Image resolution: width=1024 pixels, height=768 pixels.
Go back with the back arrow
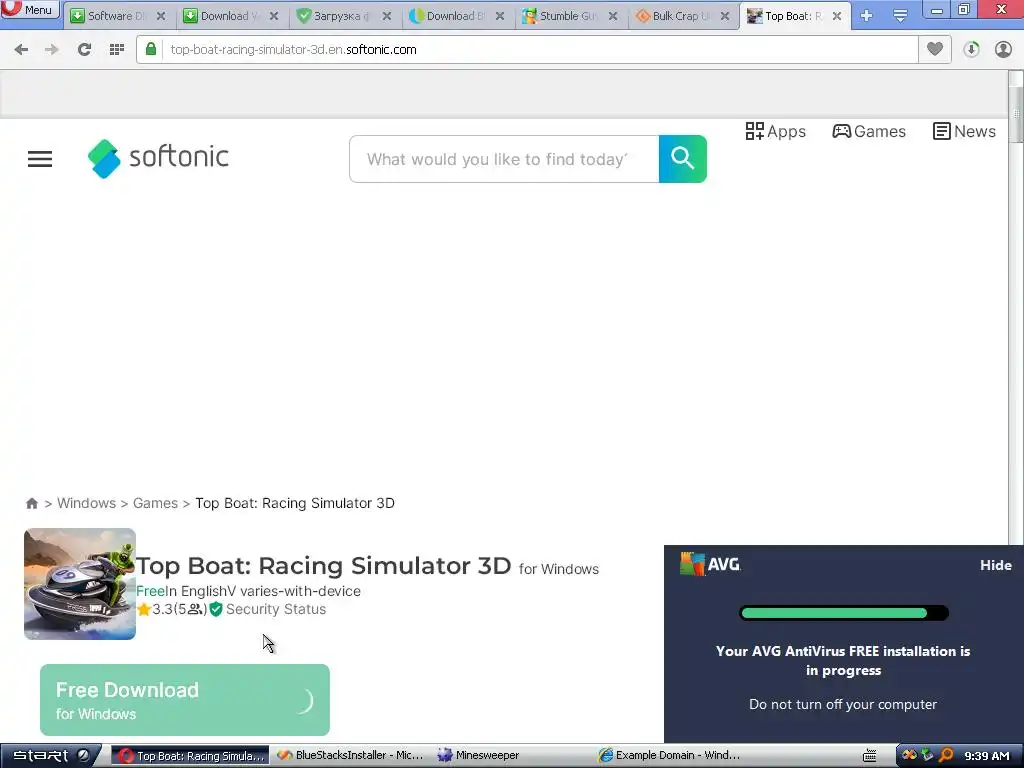tap(21, 50)
